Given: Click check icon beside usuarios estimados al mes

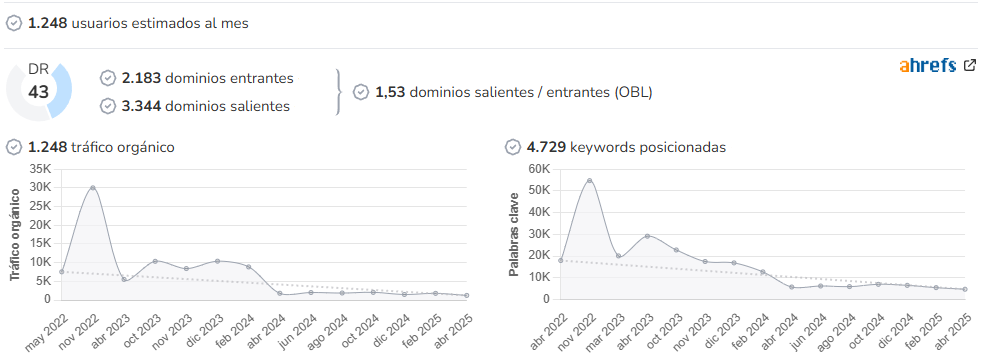Looking at the screenshot, I should pyautogui.click(x=14, y=23).
